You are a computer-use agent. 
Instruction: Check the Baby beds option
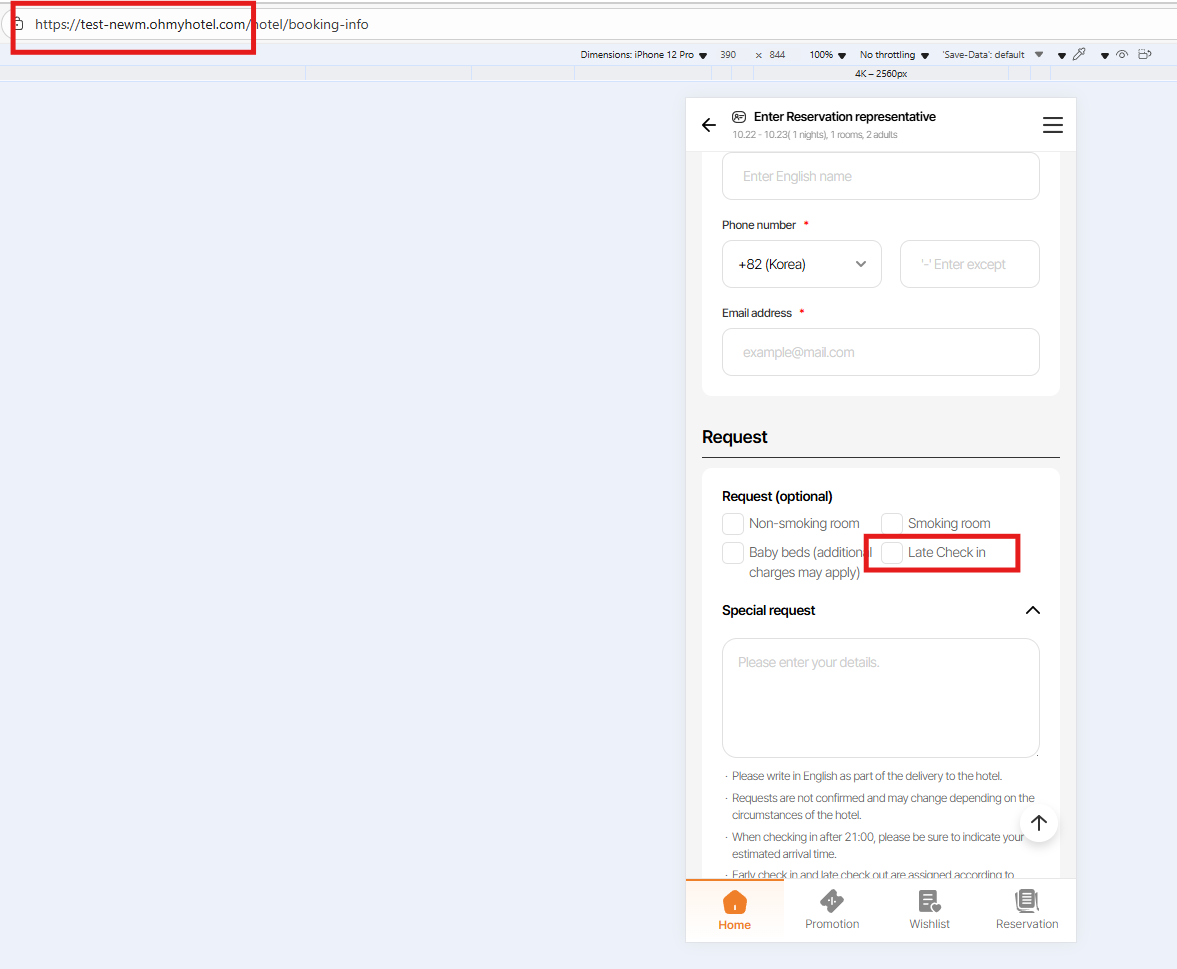click(x=733, y=552)
